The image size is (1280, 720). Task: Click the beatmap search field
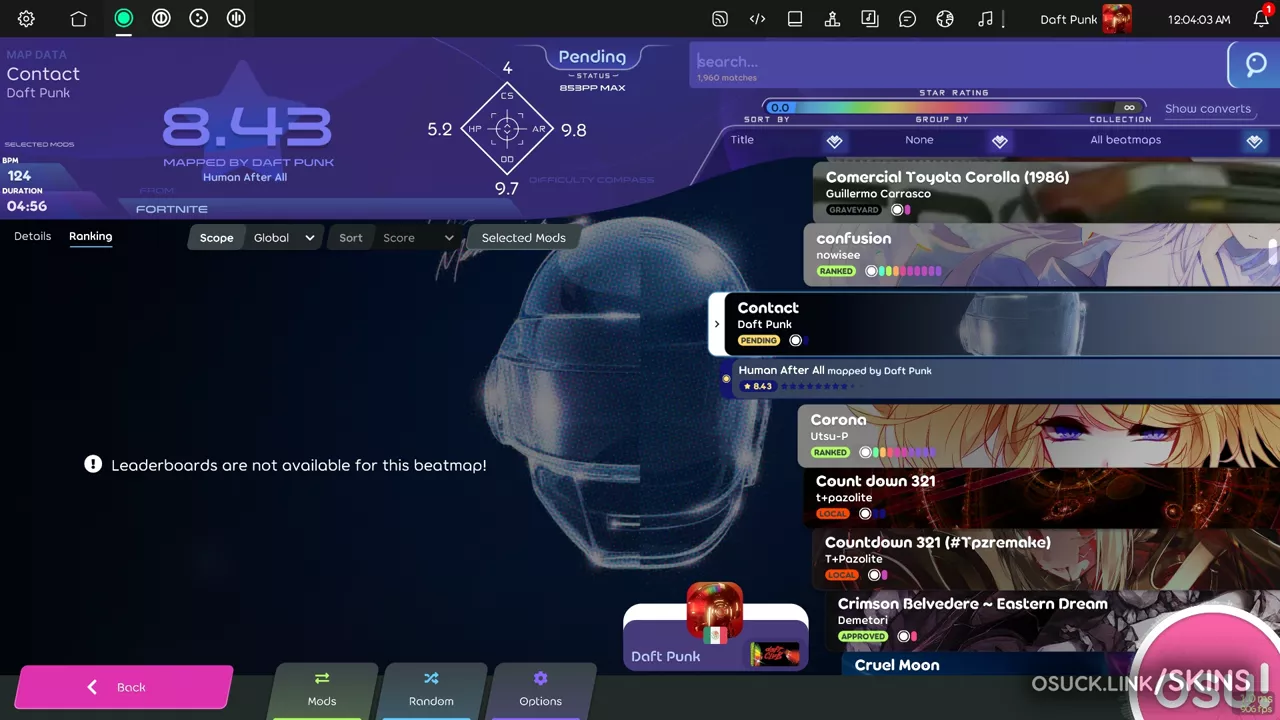957,66
